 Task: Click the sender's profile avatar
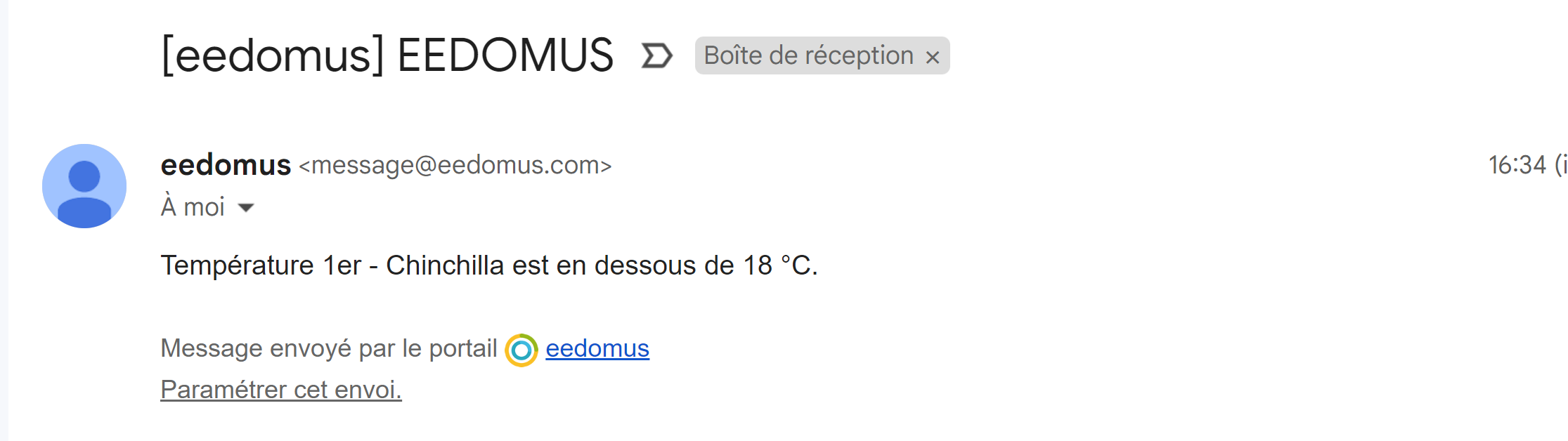coord(84,186)
